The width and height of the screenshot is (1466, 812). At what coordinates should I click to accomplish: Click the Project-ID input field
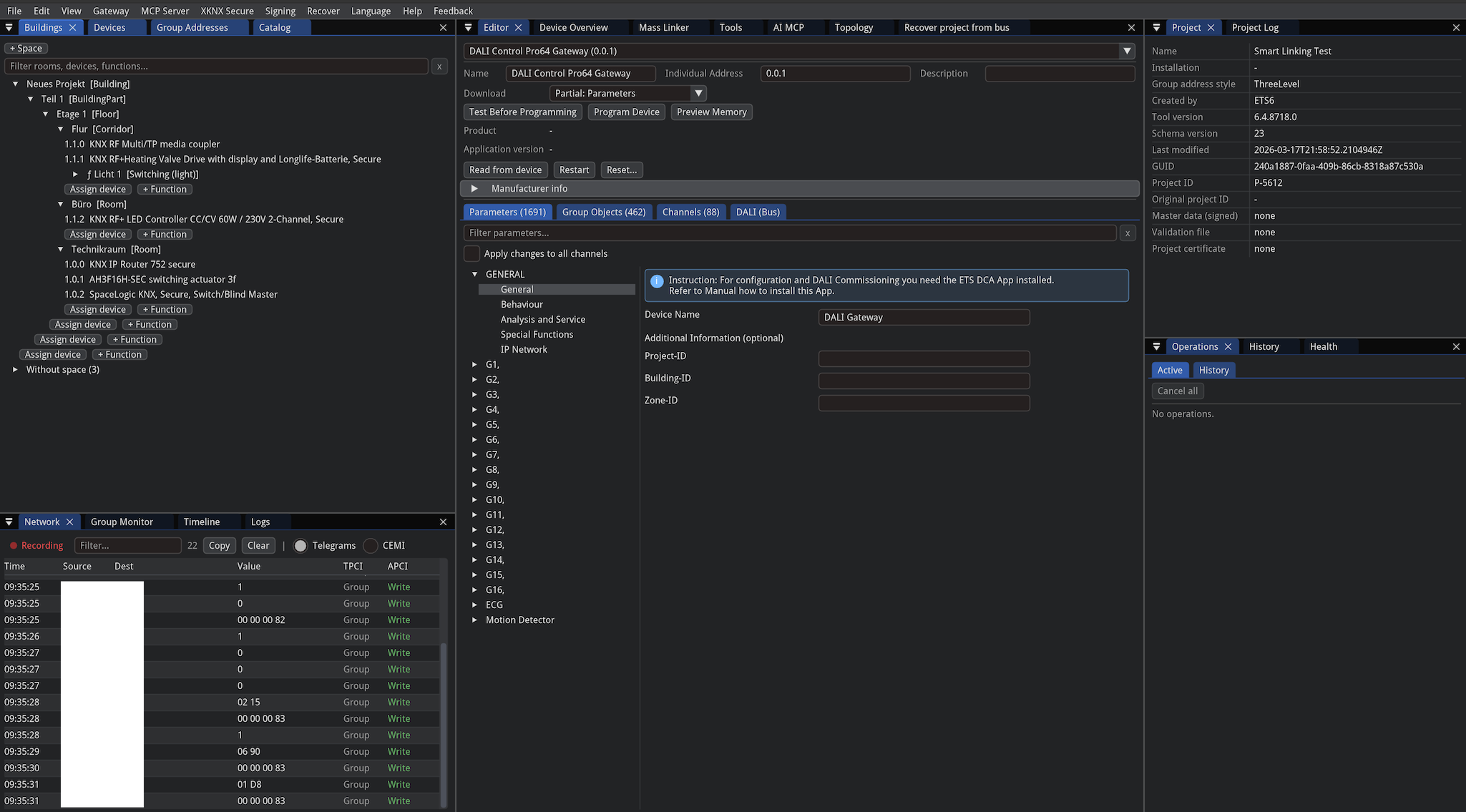pyautogui.click(x=924, y=358)
